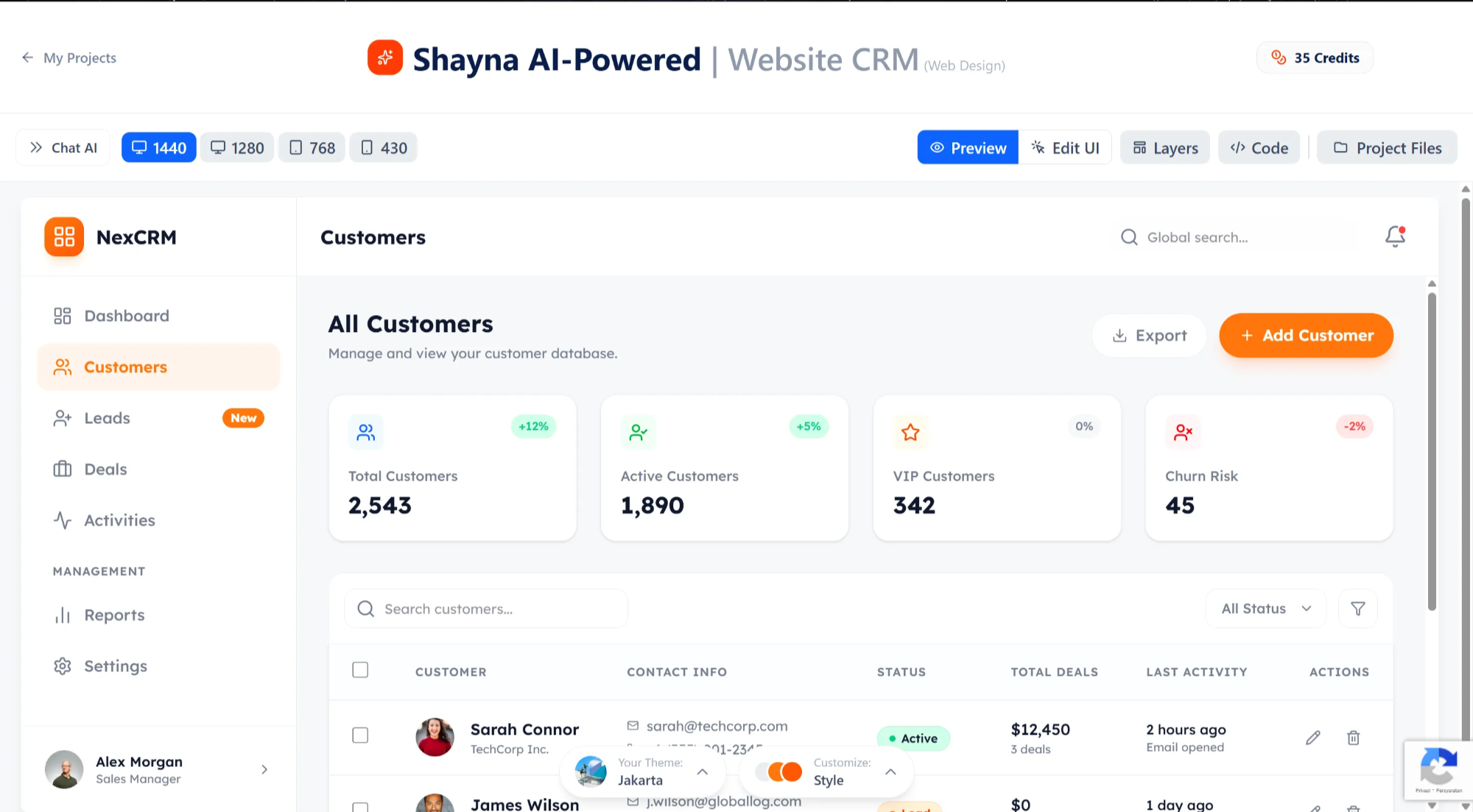Click edit pencil for Sarah Connor
This screenshot has height=812, width=1473.
[1312, 738]
